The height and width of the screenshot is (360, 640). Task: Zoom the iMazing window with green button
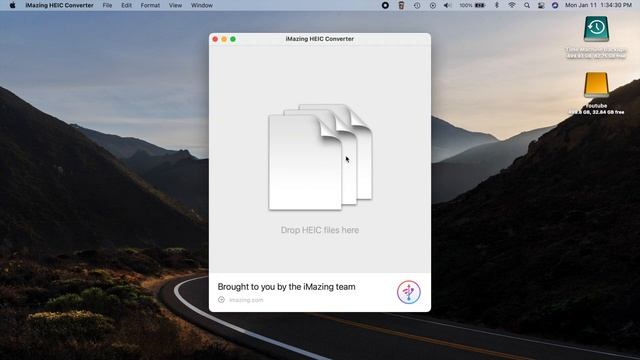point(233,39)
